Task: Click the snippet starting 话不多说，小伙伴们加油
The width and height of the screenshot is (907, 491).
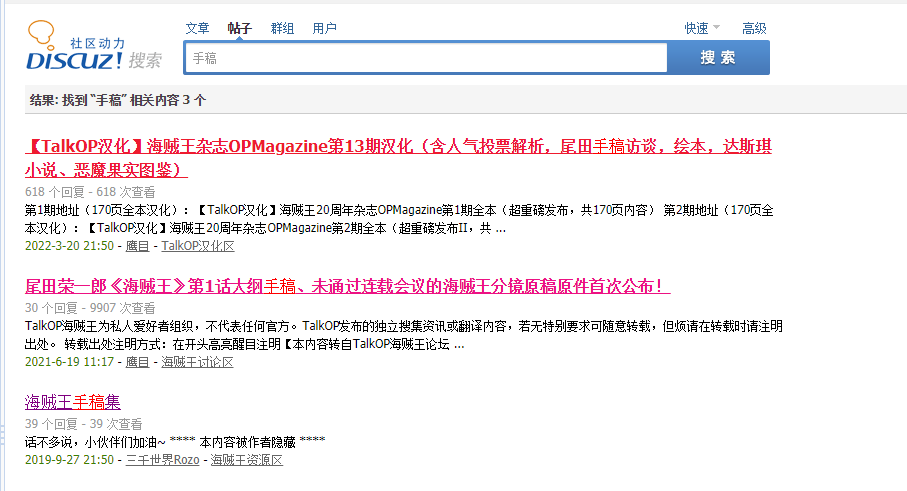Action: [175, 442]
